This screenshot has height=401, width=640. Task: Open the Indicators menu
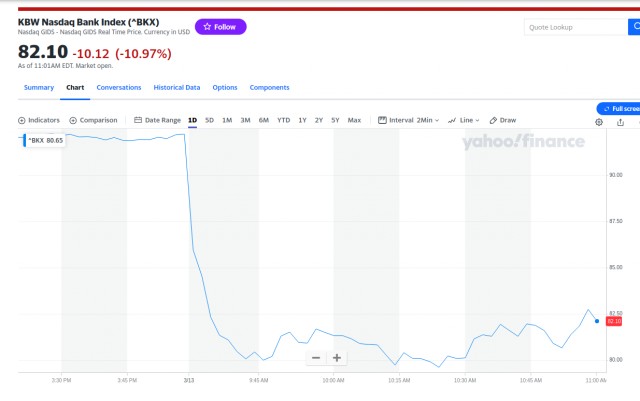click(39, 120)
